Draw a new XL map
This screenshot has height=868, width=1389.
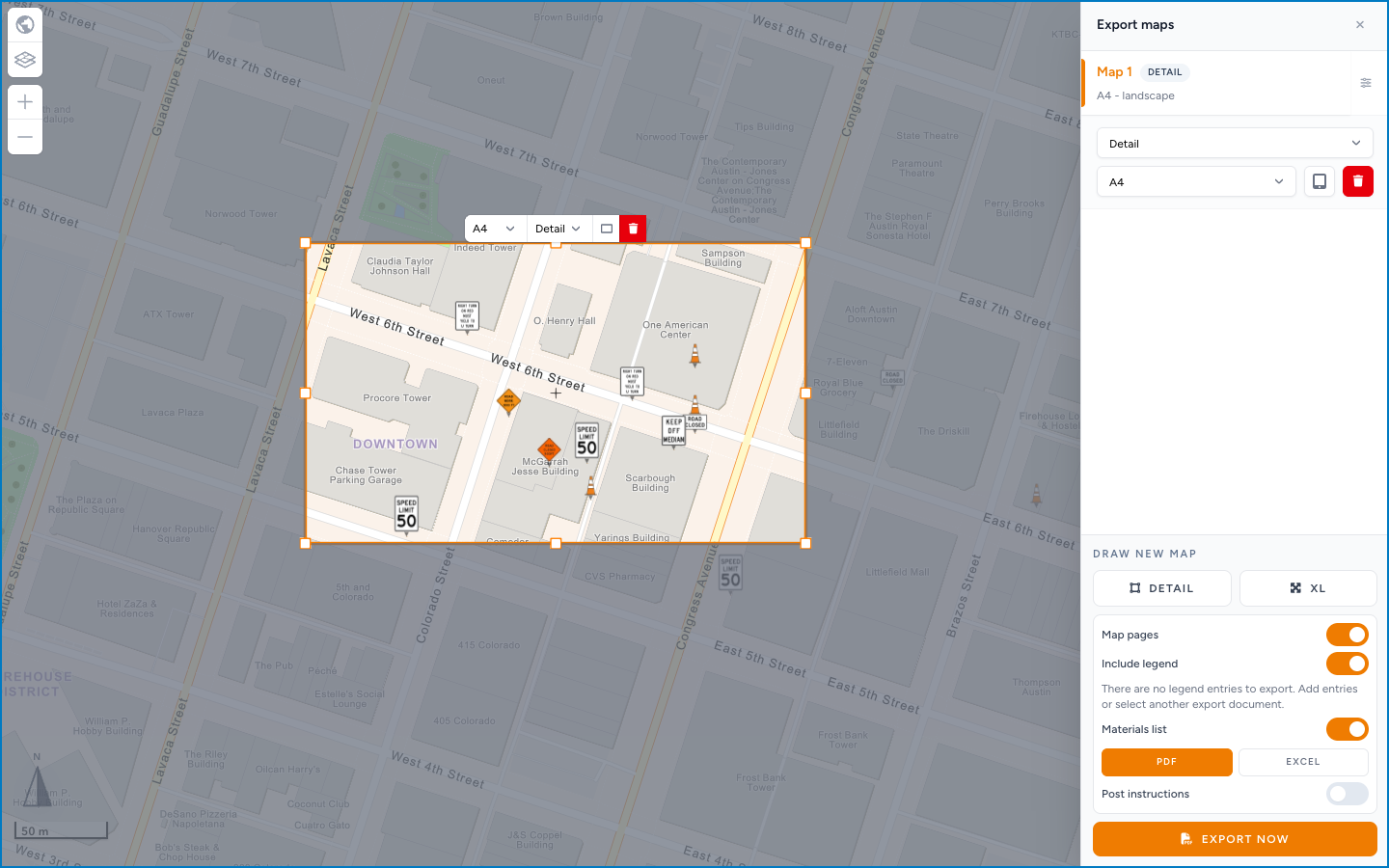tap(1308, 588)
